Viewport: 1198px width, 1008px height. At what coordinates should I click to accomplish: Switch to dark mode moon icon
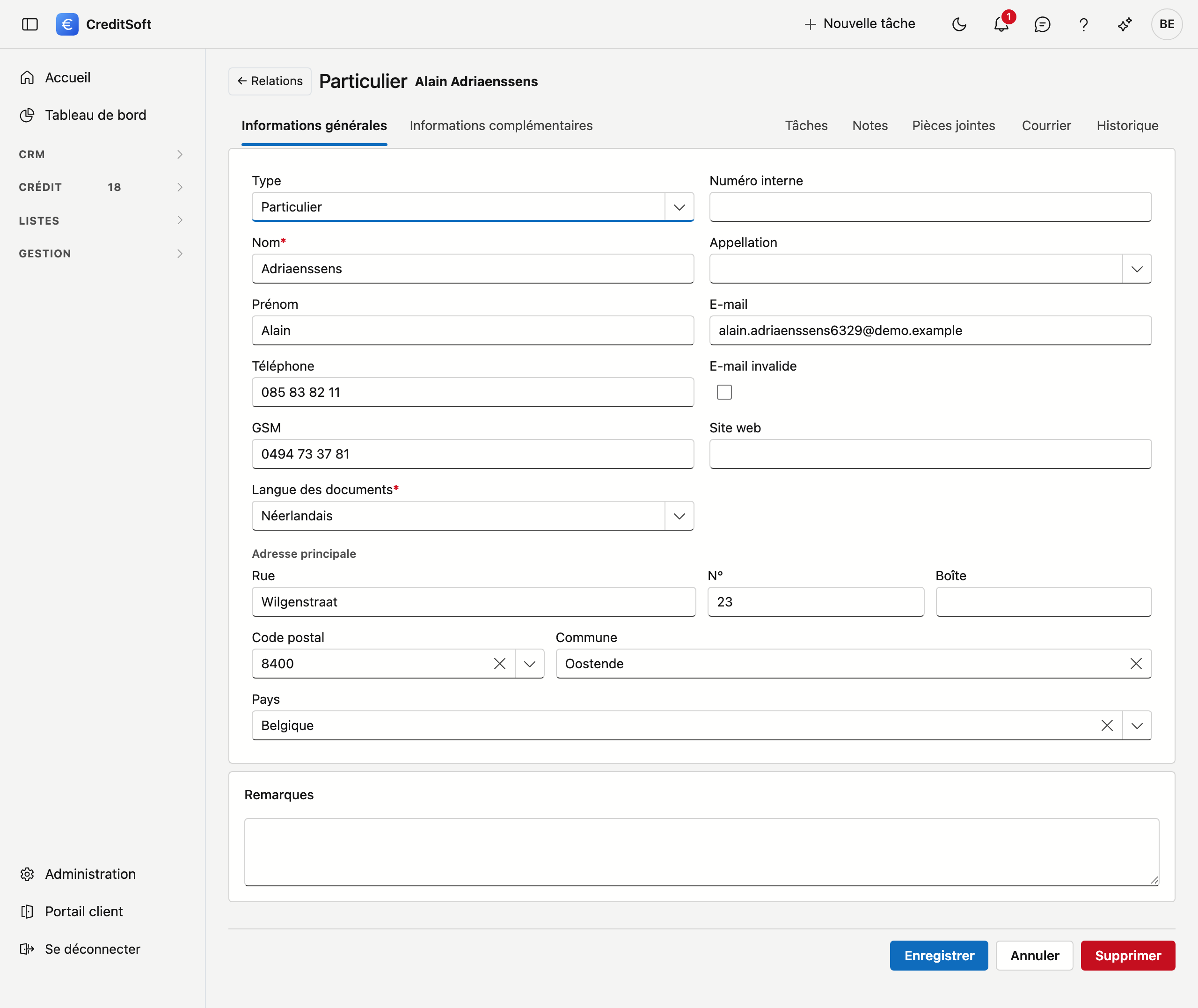959,24
